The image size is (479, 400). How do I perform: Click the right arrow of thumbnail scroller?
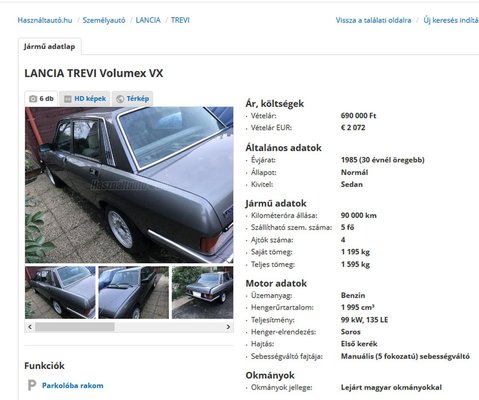click(x=228, y=327)
